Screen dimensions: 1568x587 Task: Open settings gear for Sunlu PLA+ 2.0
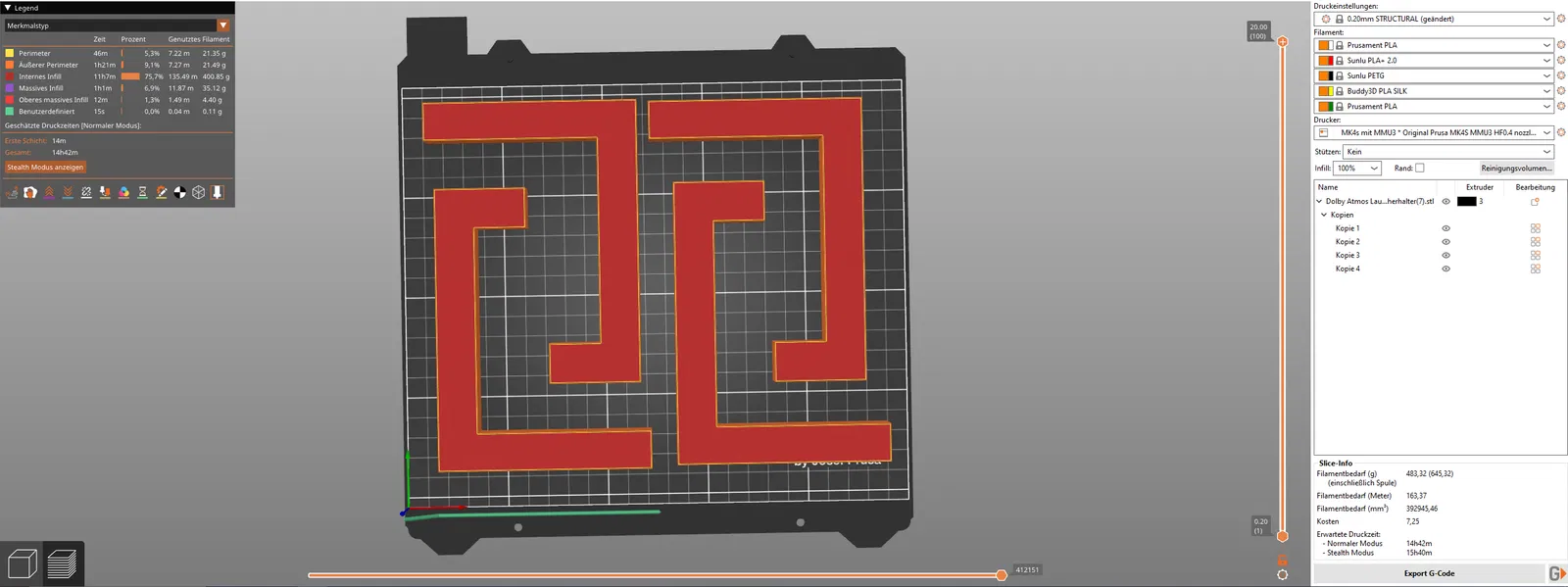(x=1561, y=61)
